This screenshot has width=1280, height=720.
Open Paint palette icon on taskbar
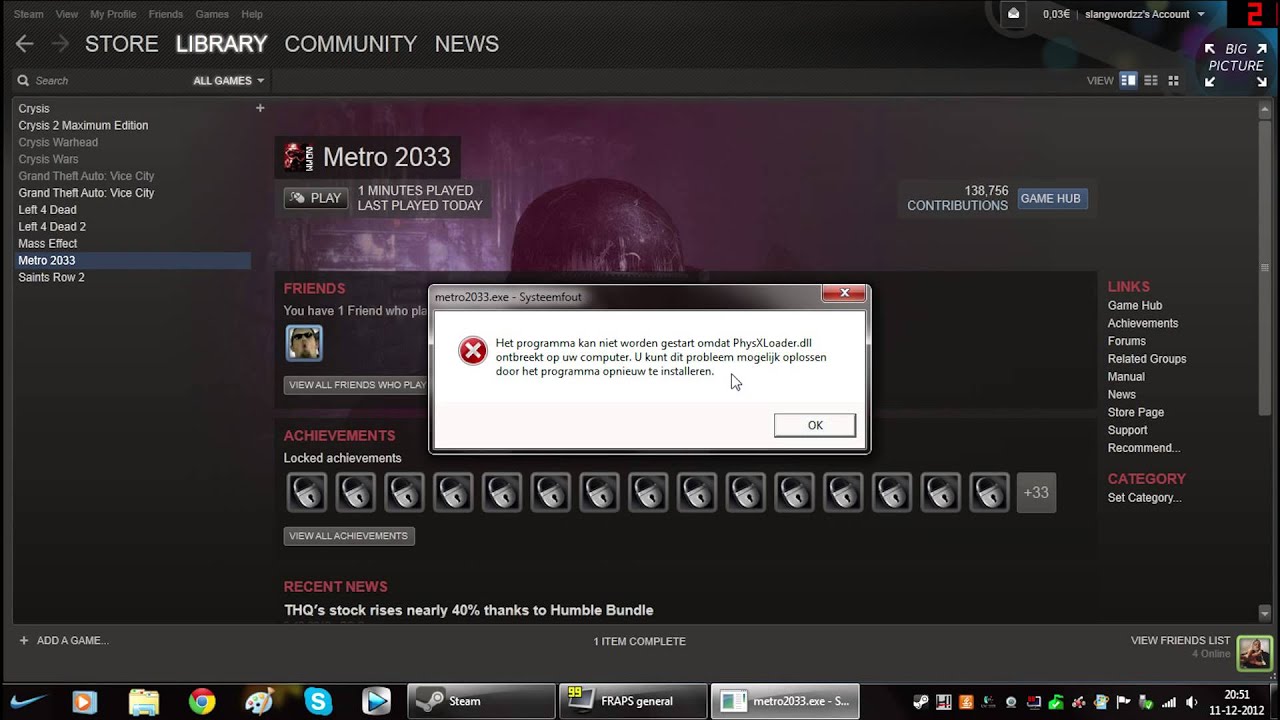point(260,701)
